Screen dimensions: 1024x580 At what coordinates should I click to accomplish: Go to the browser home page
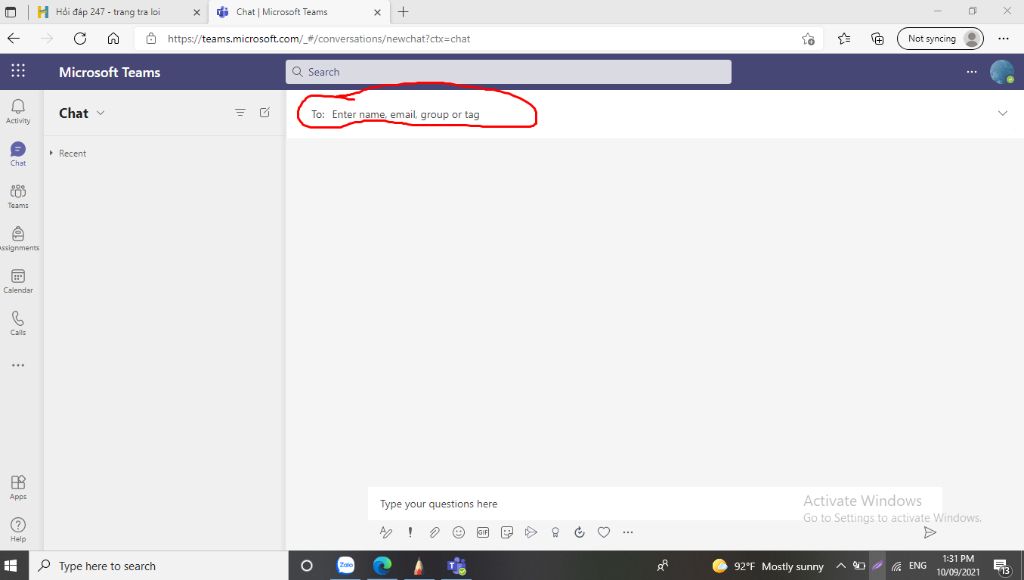pyautogui.click(x=113, y=39)
